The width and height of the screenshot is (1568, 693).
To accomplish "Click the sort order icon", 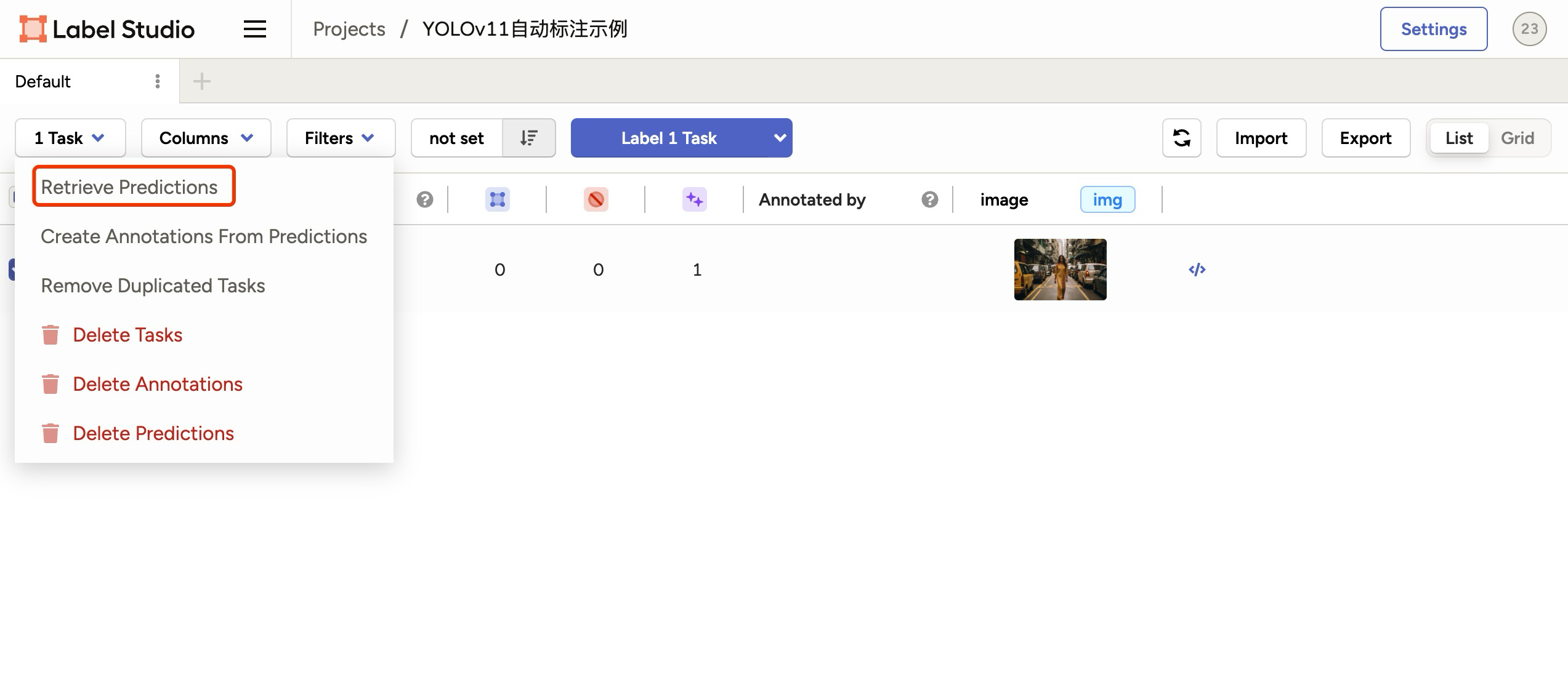I will coord(529,138).
